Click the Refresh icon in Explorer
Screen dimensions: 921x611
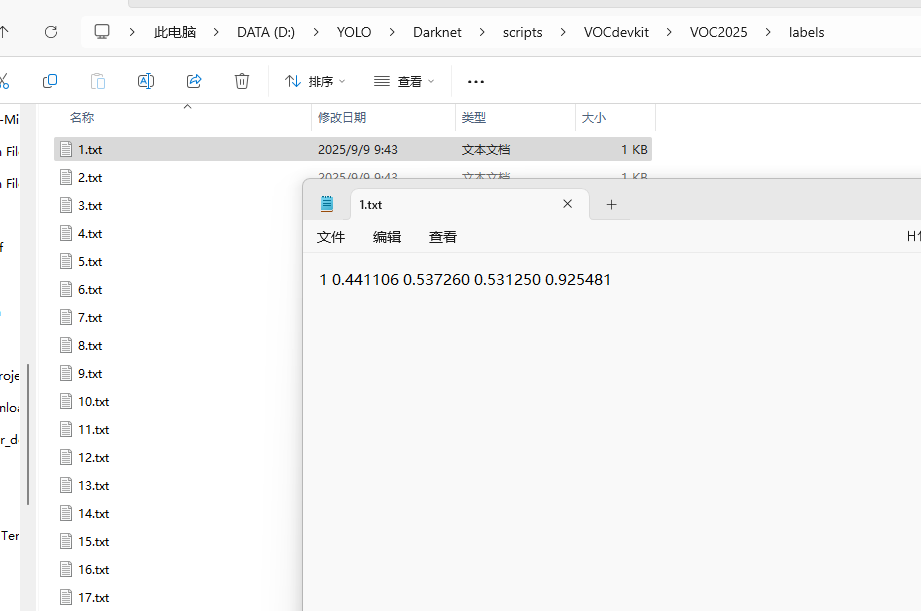[51, 32]
